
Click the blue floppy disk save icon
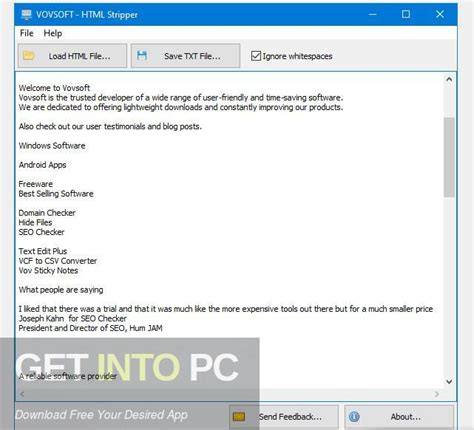coord(142,56)
